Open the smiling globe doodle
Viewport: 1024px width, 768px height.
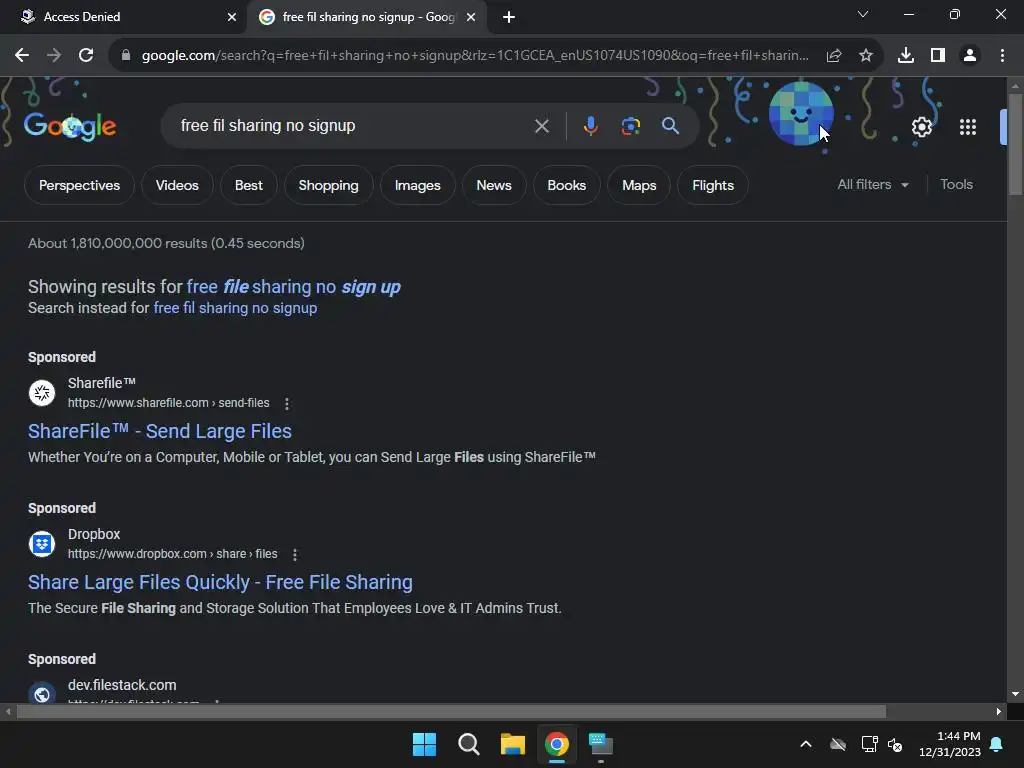801,114
